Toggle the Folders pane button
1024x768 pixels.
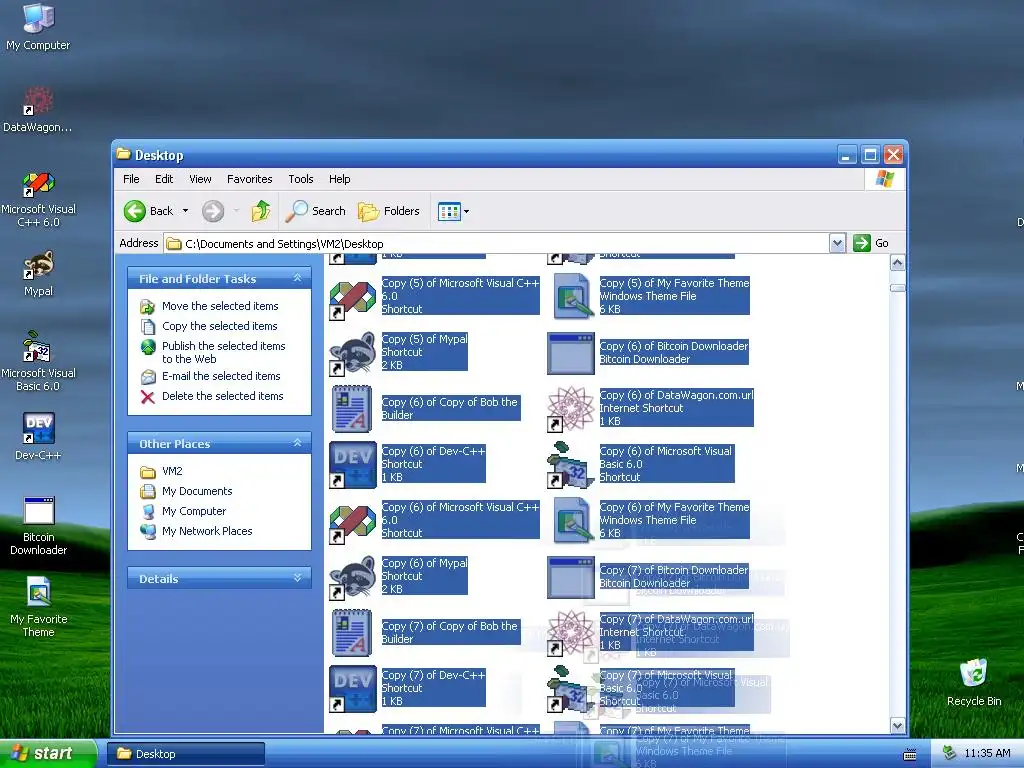point(389,211)
